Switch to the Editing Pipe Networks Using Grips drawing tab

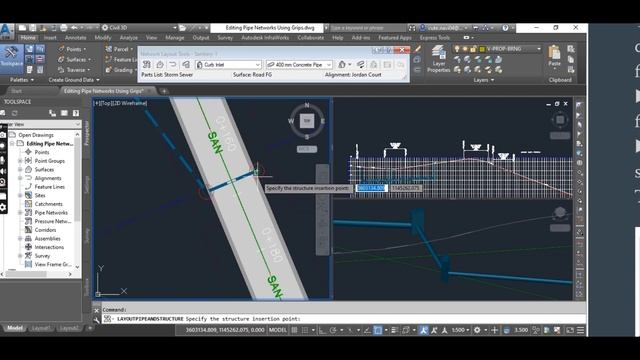point(104,91)
